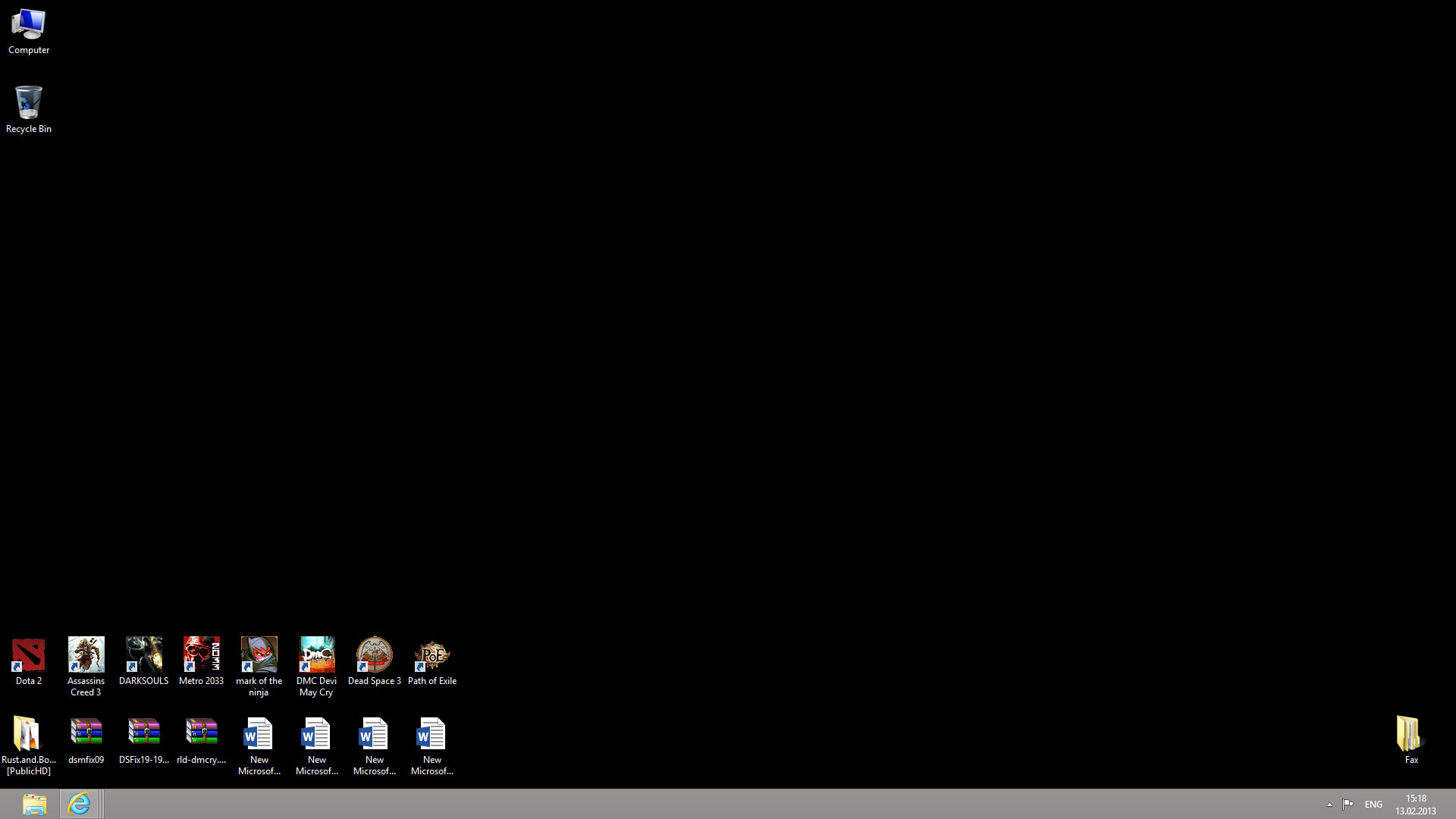Select the Path of Exile shortcut

tap(432, 655)
